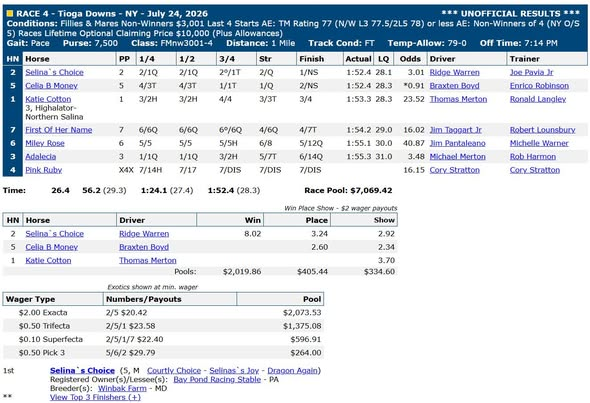Screen dimensions: 590x403
Task: Expand View Top 3 Finishers
Action: pyautogui.click(x=95, y=397)
